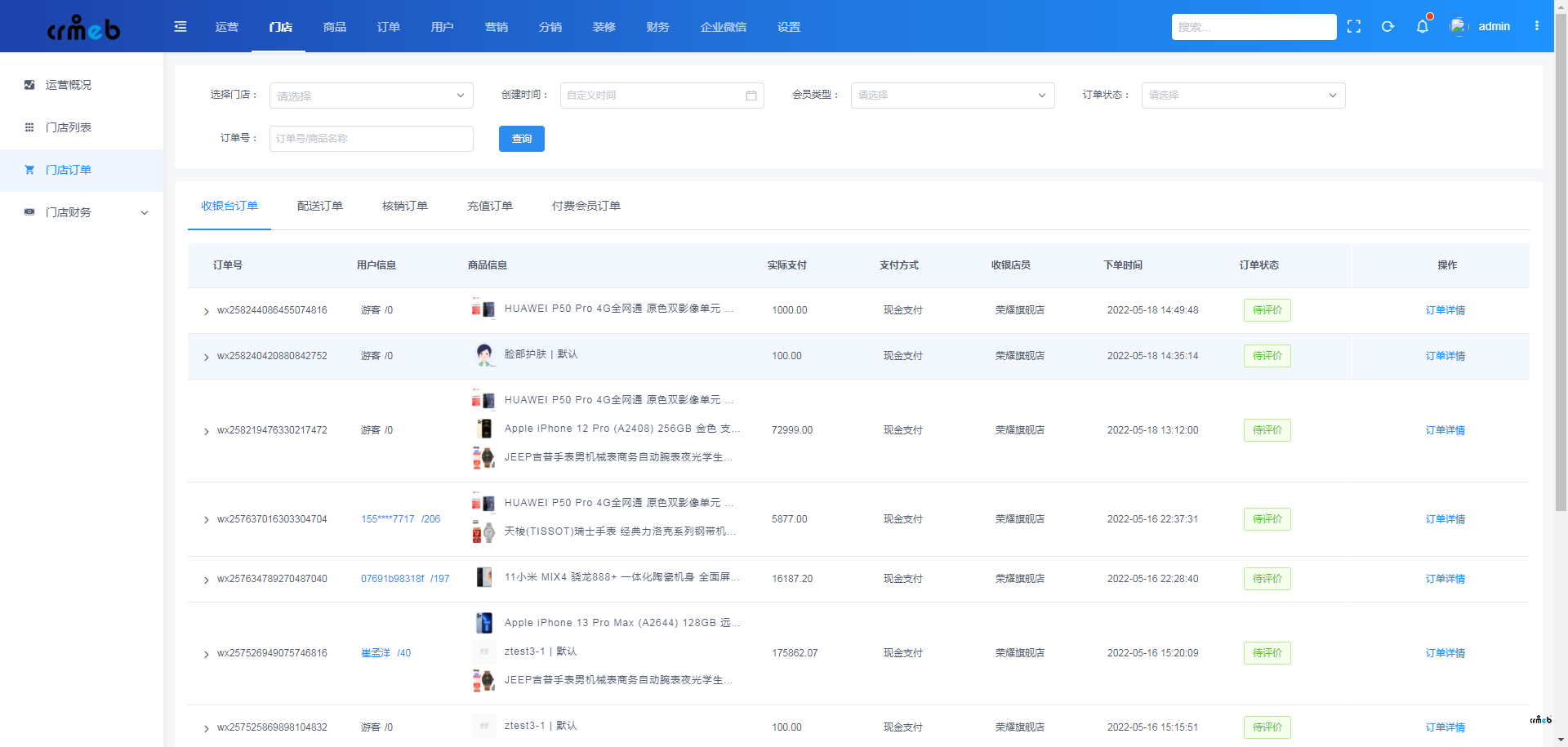This screenshot has width=1568, height=747.
Task: Click the 订单号 input field
Action: [x=372, y=139]
